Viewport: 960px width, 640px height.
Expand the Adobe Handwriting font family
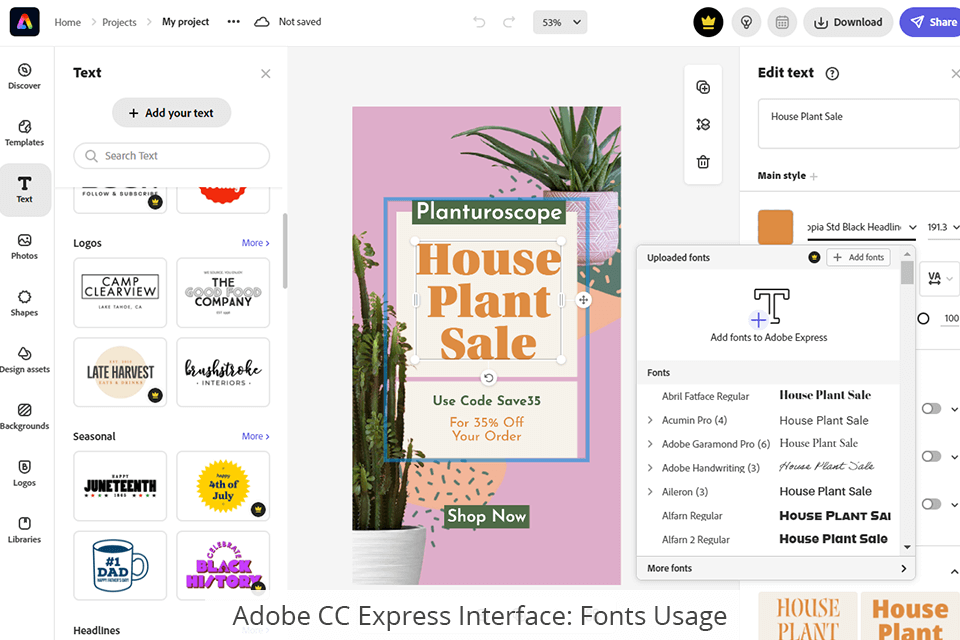pos(650,468)
